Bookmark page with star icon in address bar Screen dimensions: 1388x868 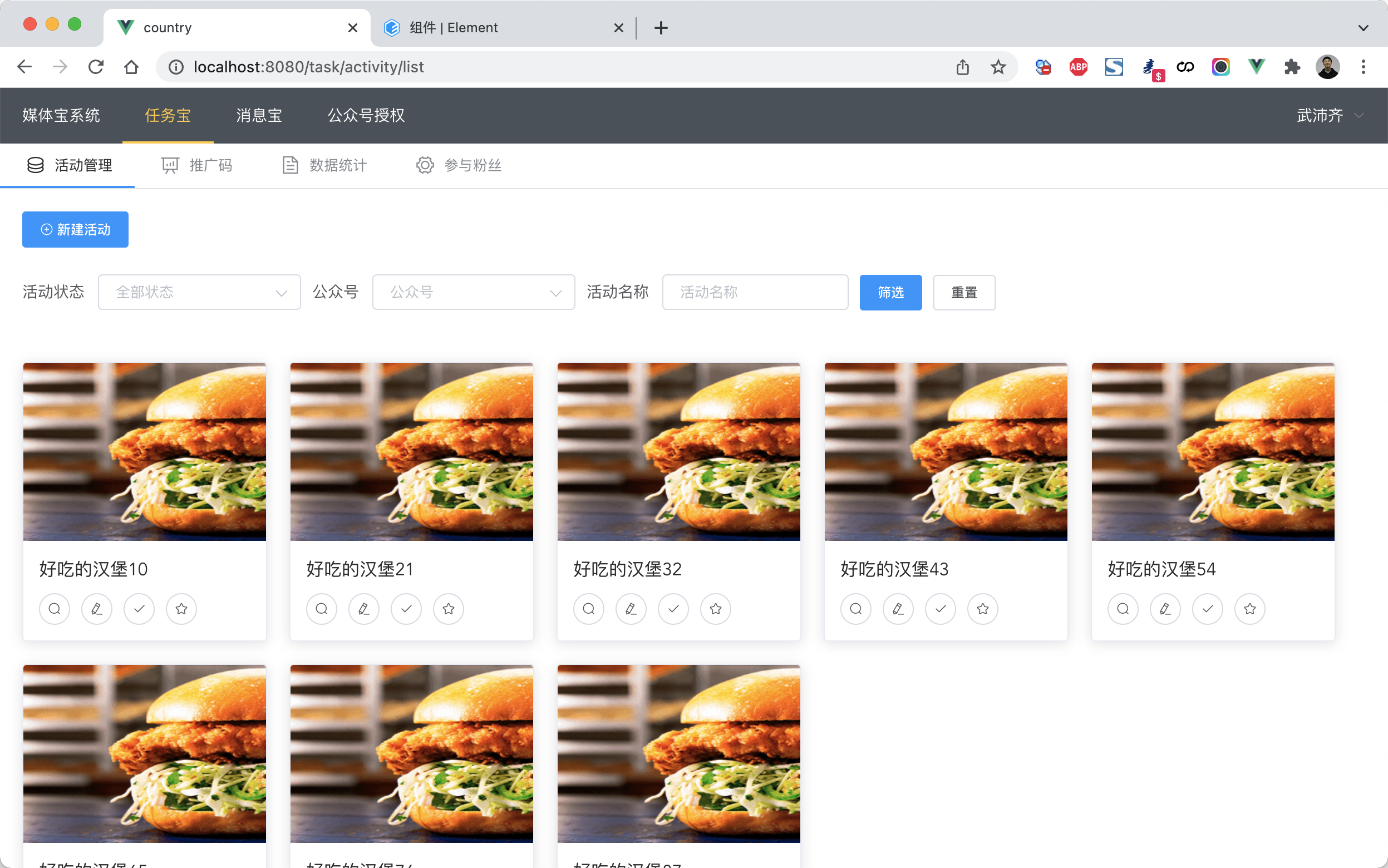coord(998,67)
